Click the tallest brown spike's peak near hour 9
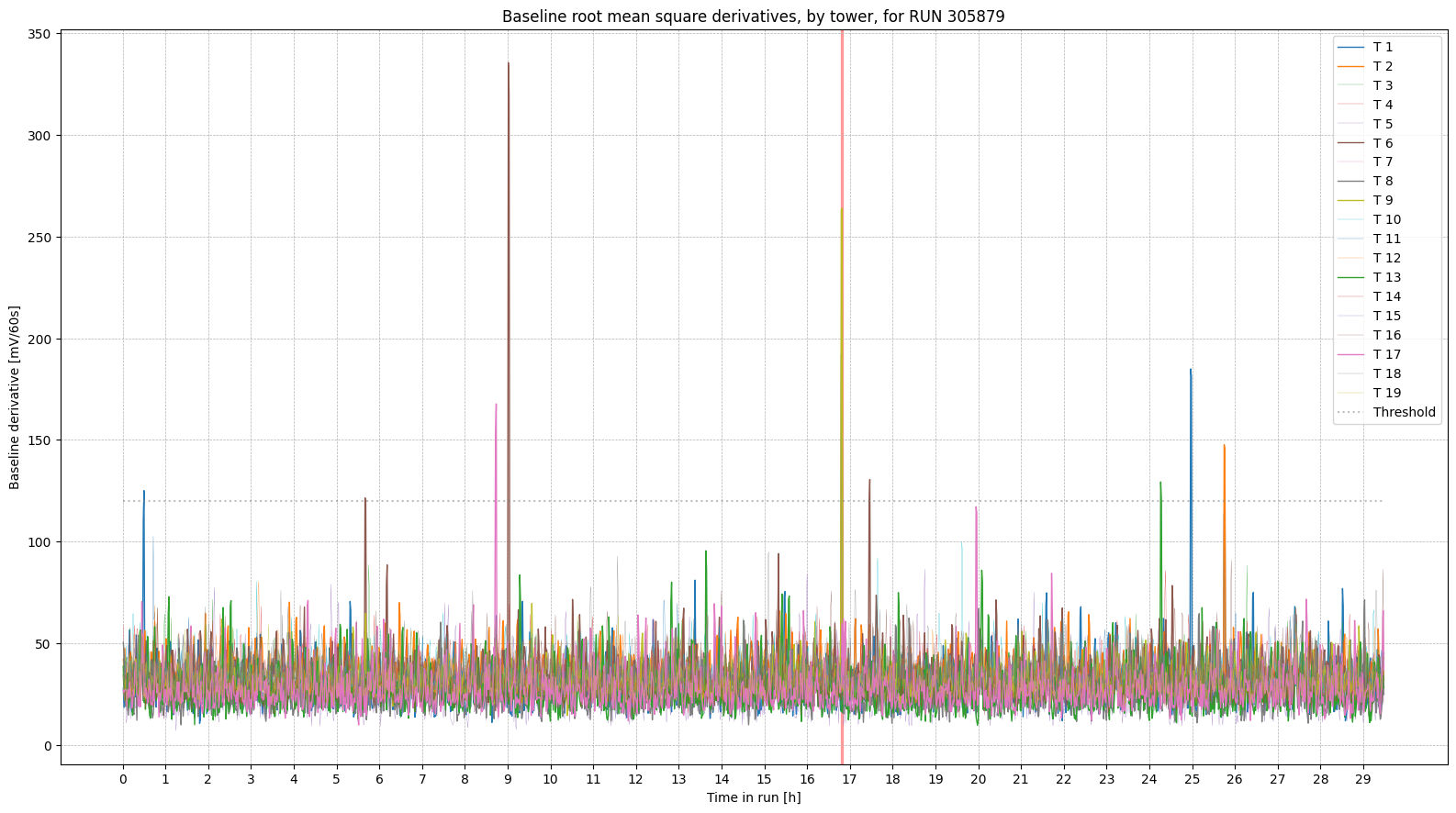 [509, 64]
